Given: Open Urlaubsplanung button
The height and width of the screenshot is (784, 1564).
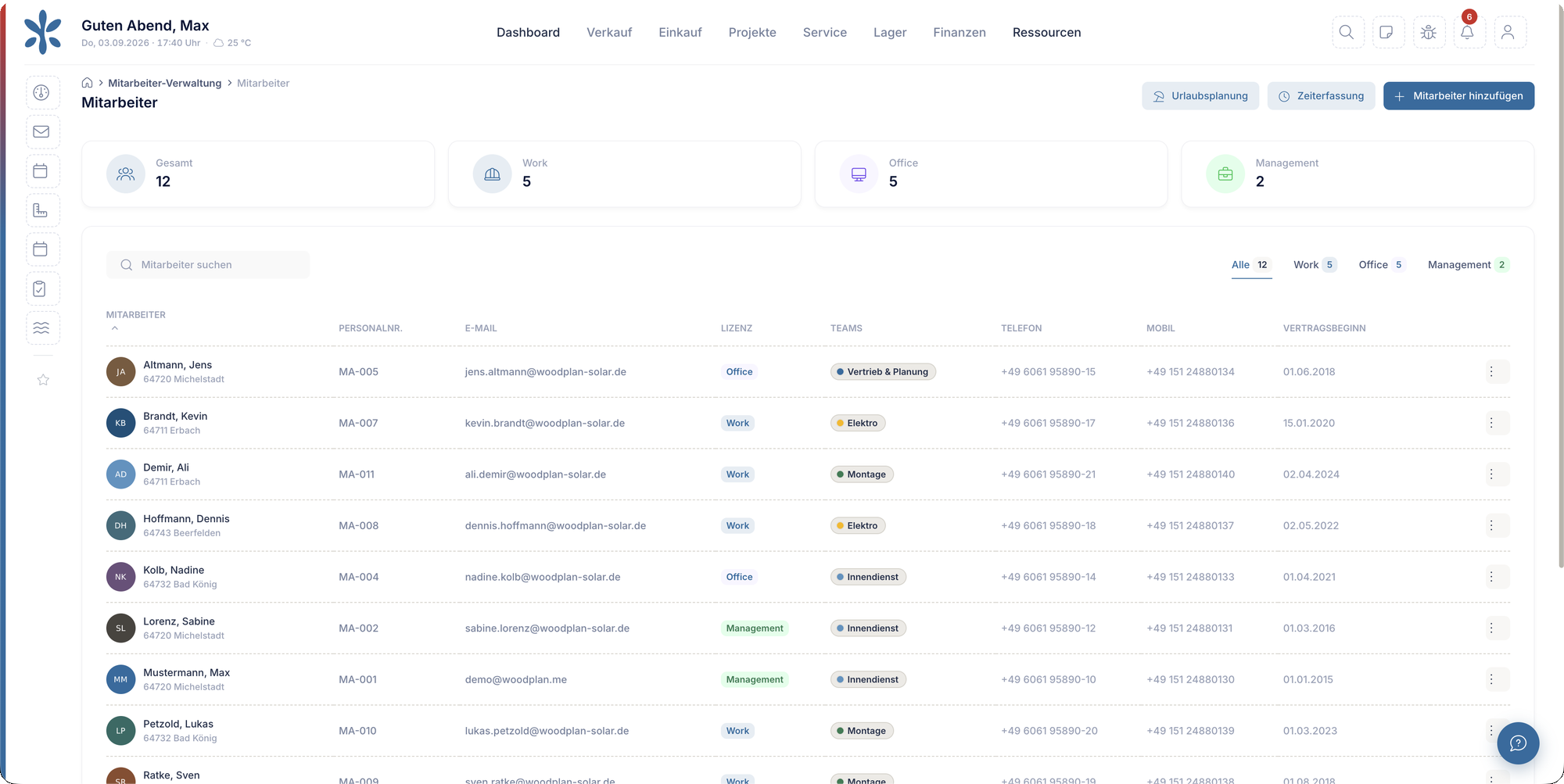Looking at the screenshot, I should (1200, 96).
